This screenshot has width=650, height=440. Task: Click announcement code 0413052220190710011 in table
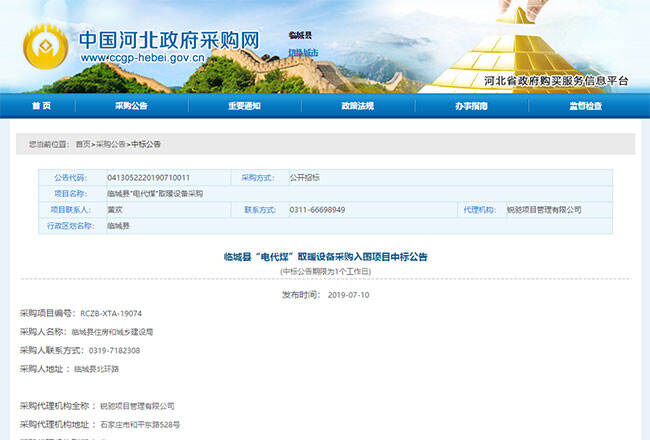point(148,177)
